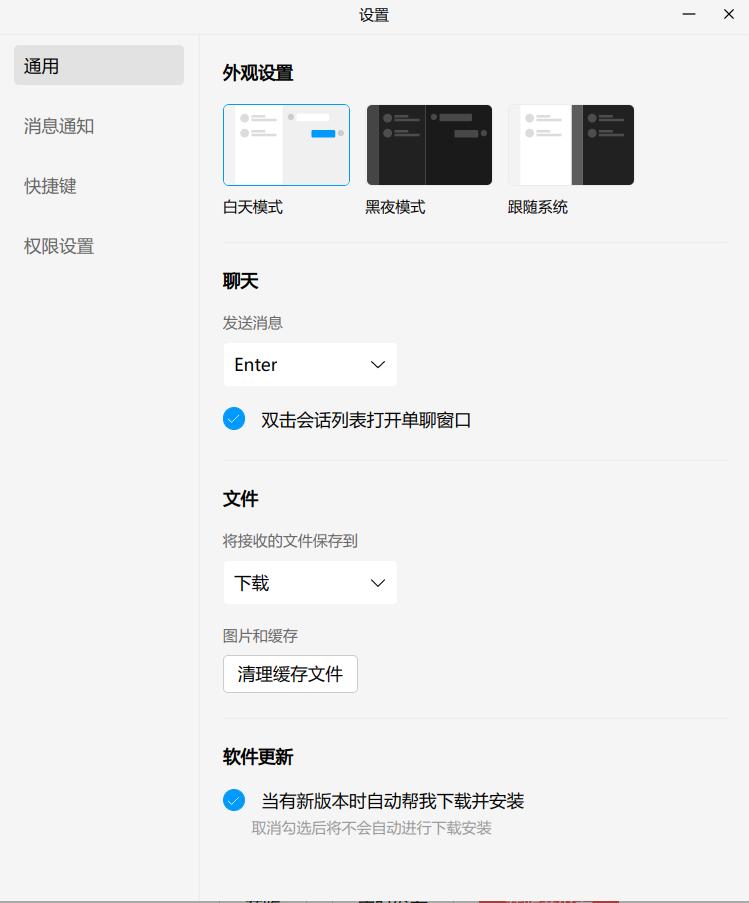Open the 发送消息 Enter dropdown
This screenshot has height=903, width=749.
[310, 365]
